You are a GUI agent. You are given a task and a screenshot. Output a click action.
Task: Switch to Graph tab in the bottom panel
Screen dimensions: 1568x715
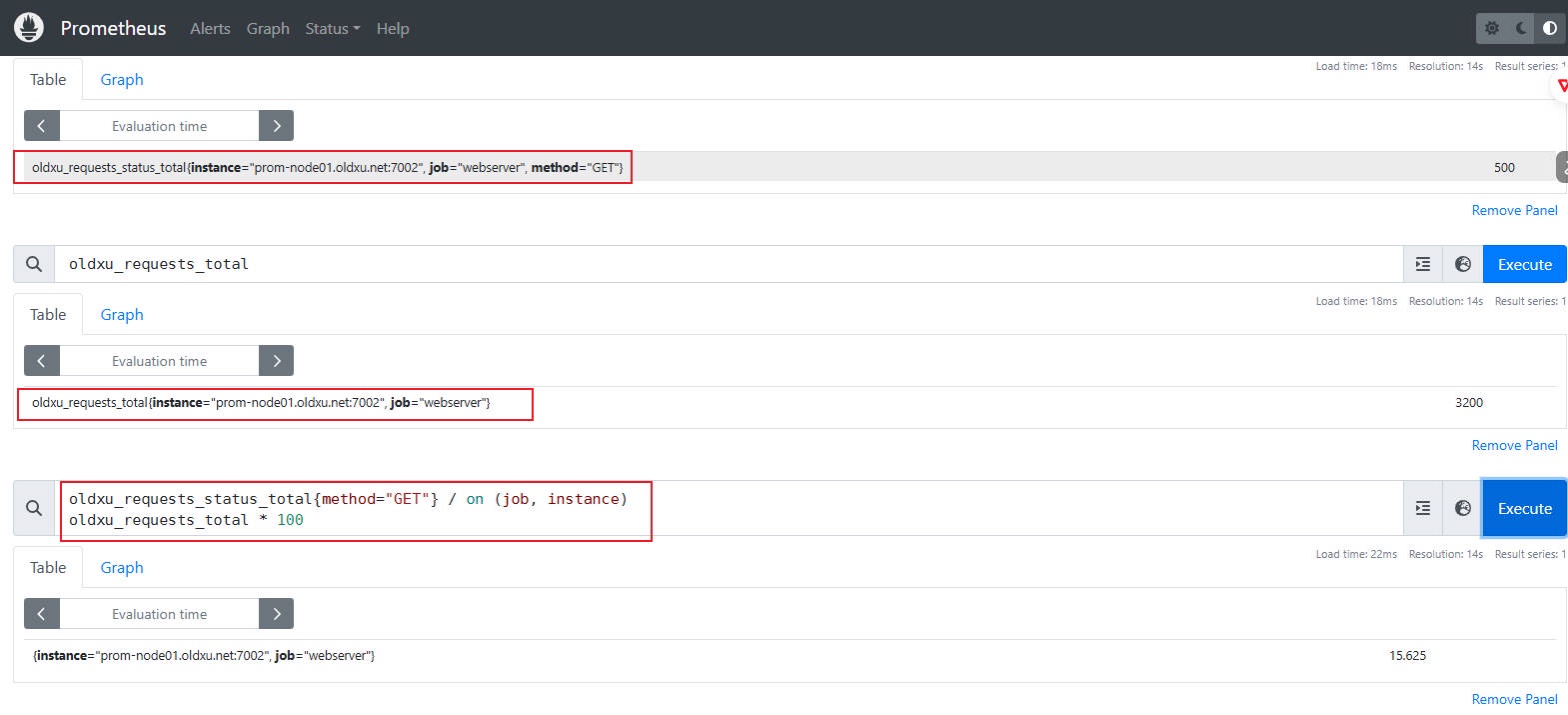click(x=122, y=567)
